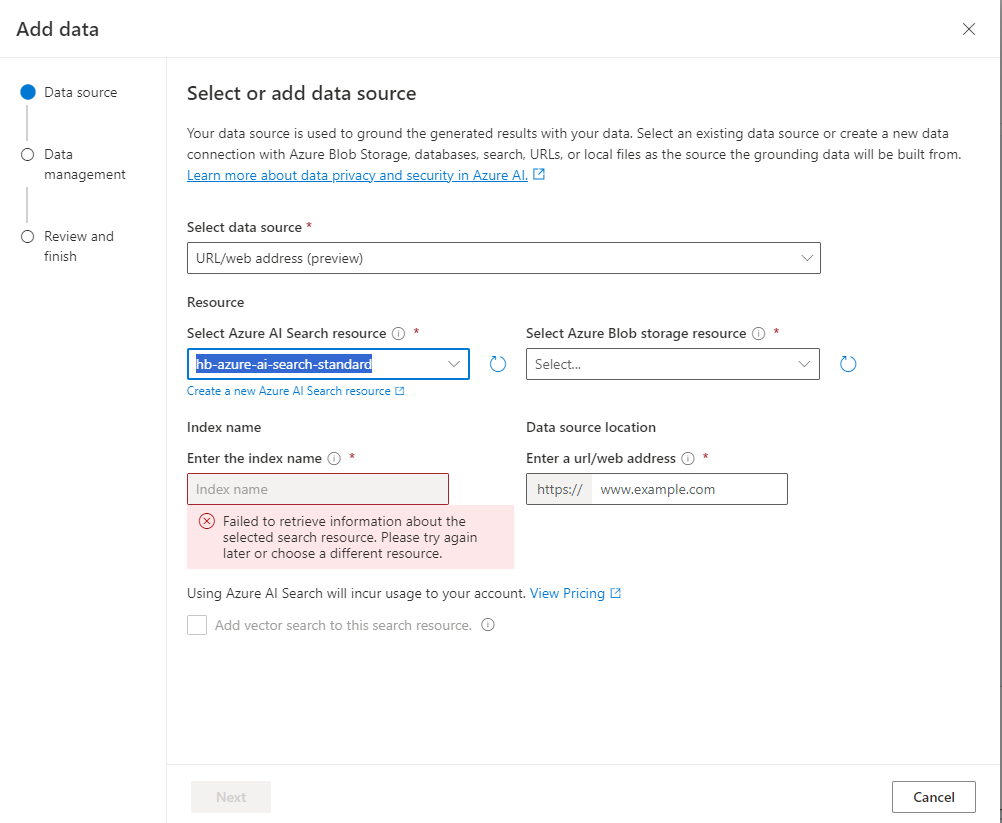Expand the Azure AI Search resource dropdown
The height and width of the screenshot is (823, 1002).
coord(454,364)
